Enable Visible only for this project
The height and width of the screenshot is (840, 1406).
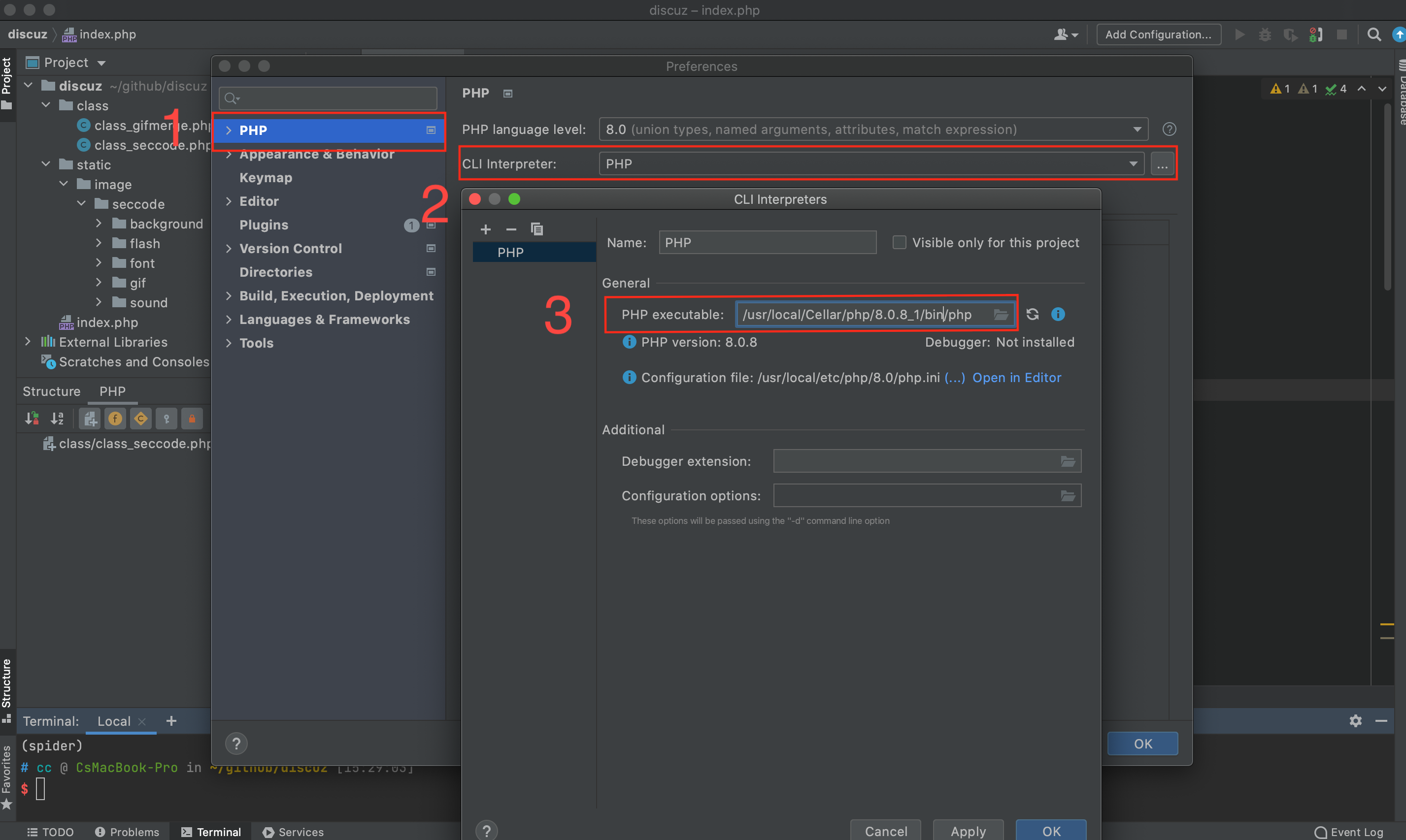pos(899,243)
